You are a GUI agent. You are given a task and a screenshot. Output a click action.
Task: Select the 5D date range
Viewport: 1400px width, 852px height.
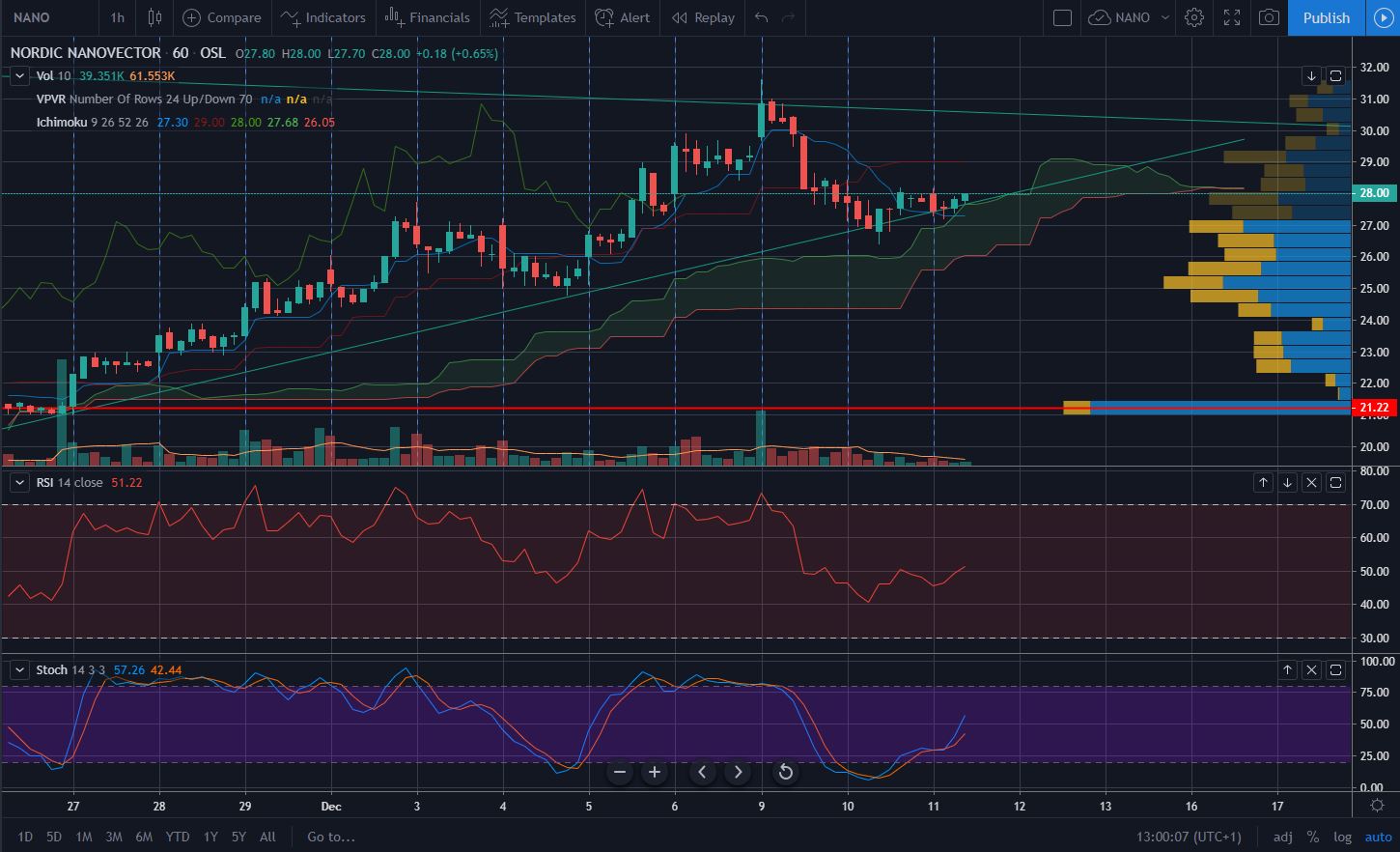(54, 837)
